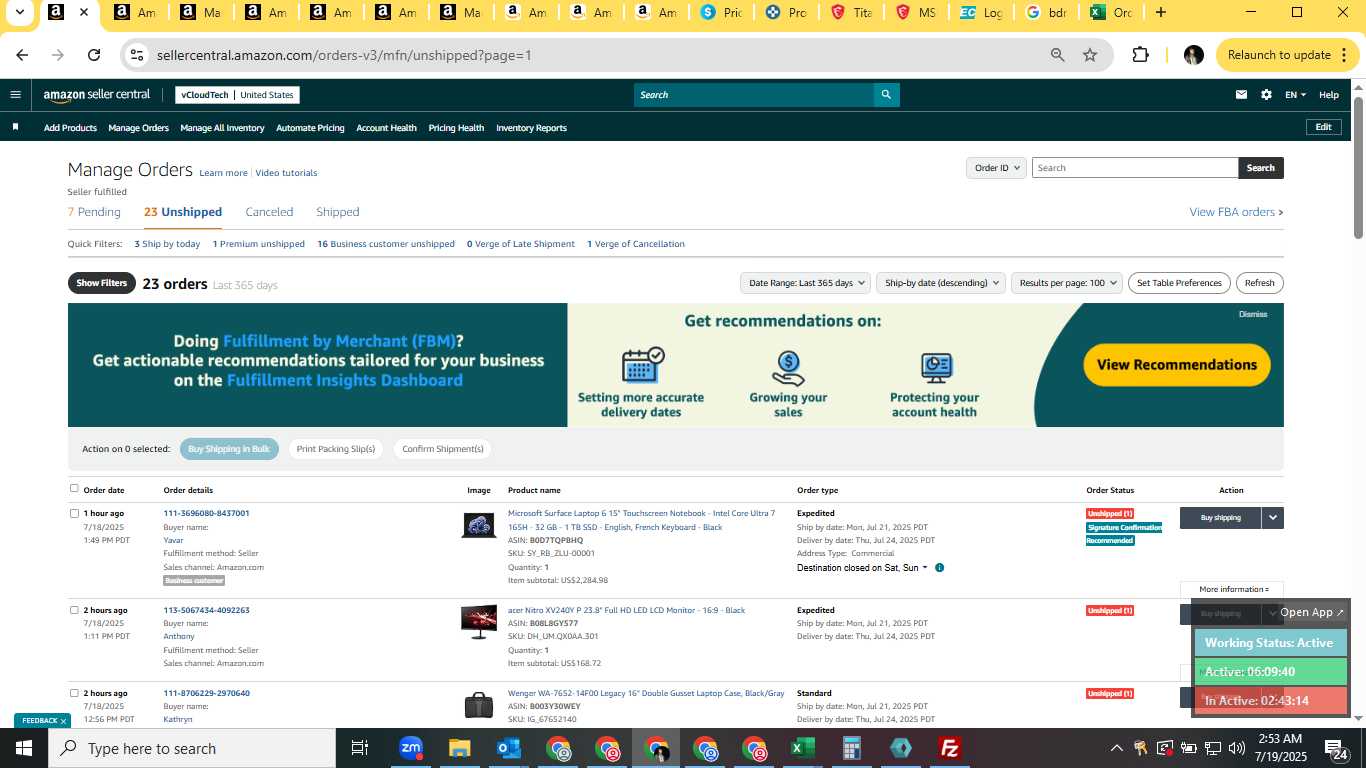The height and width of the screenshot is (768, 1366).
Task: Click the Show Filters button
Action: tap(101, 283)
